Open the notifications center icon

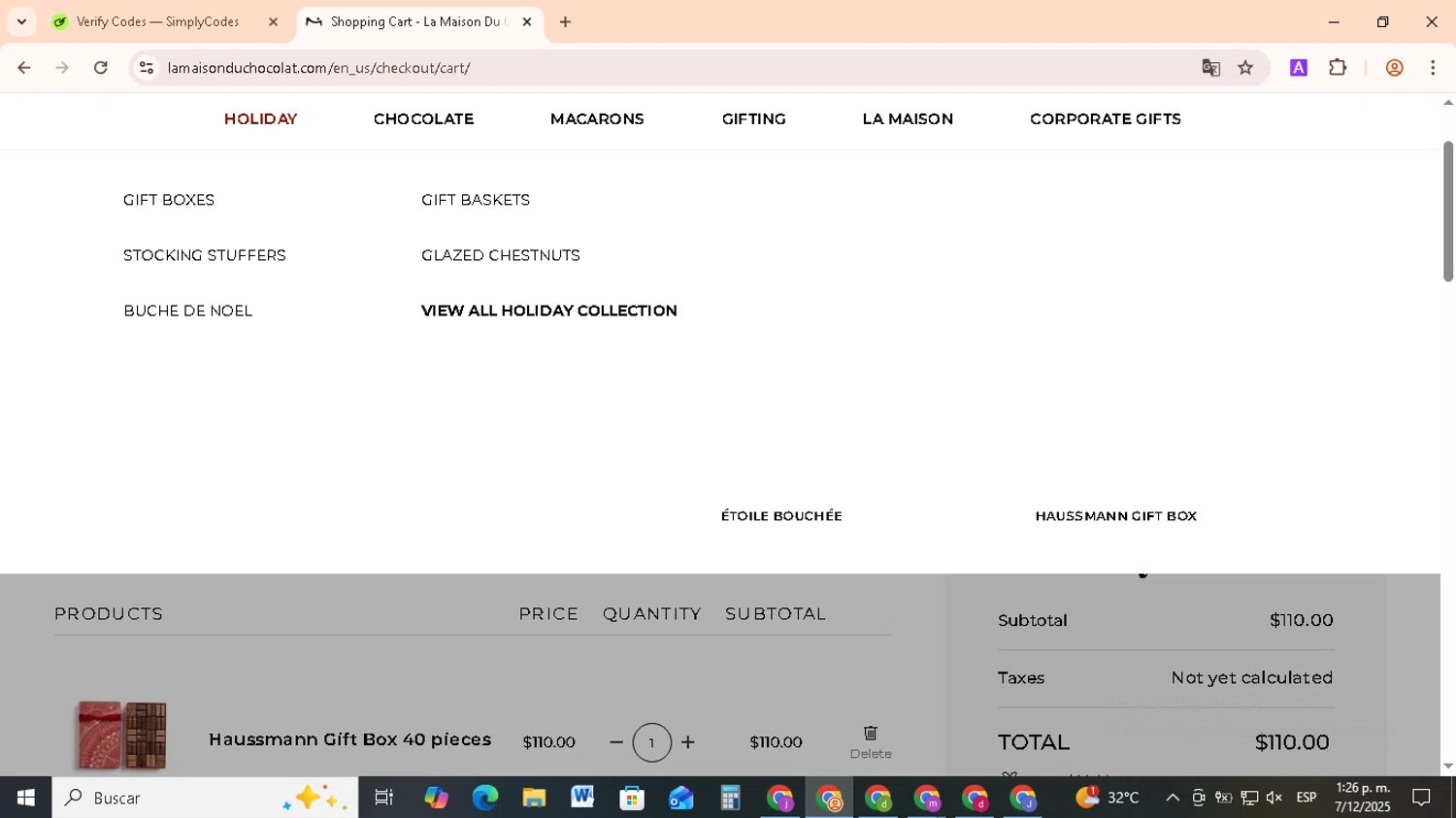click(x=1421, y=798)
